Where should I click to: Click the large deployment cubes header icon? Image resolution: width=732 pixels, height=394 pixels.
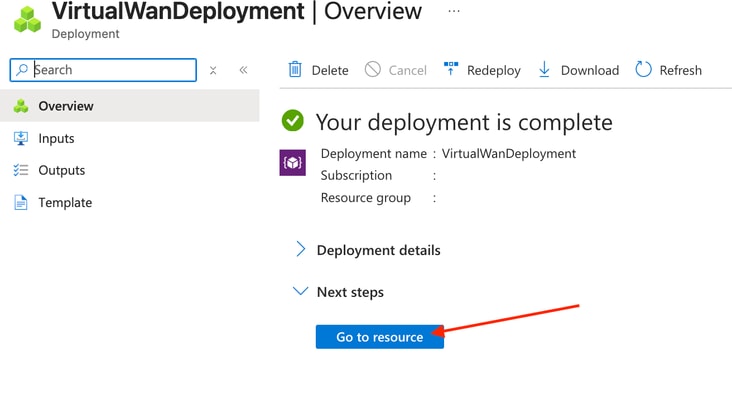(x=27, y=20)
